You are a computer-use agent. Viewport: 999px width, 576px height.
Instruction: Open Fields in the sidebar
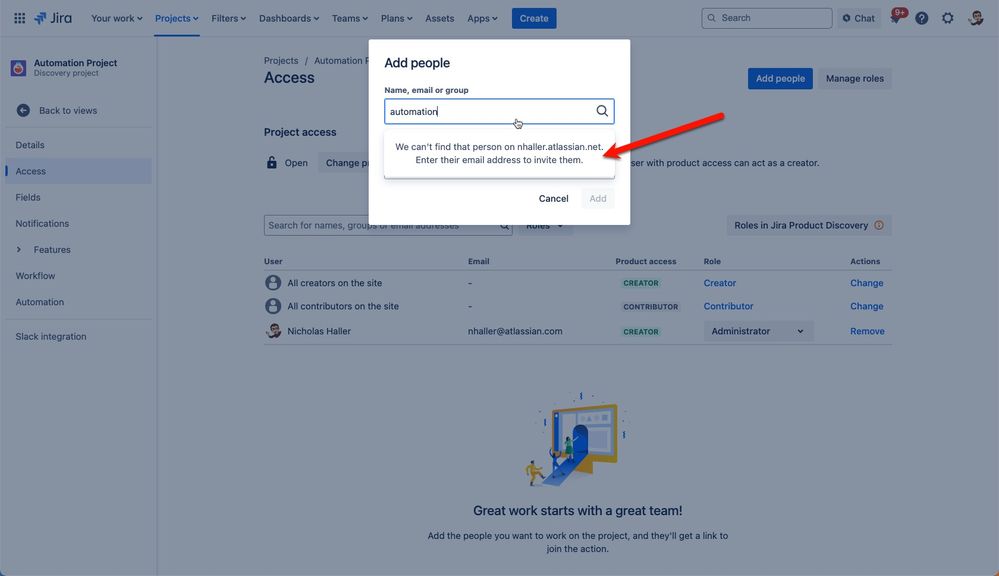(28, 197)
